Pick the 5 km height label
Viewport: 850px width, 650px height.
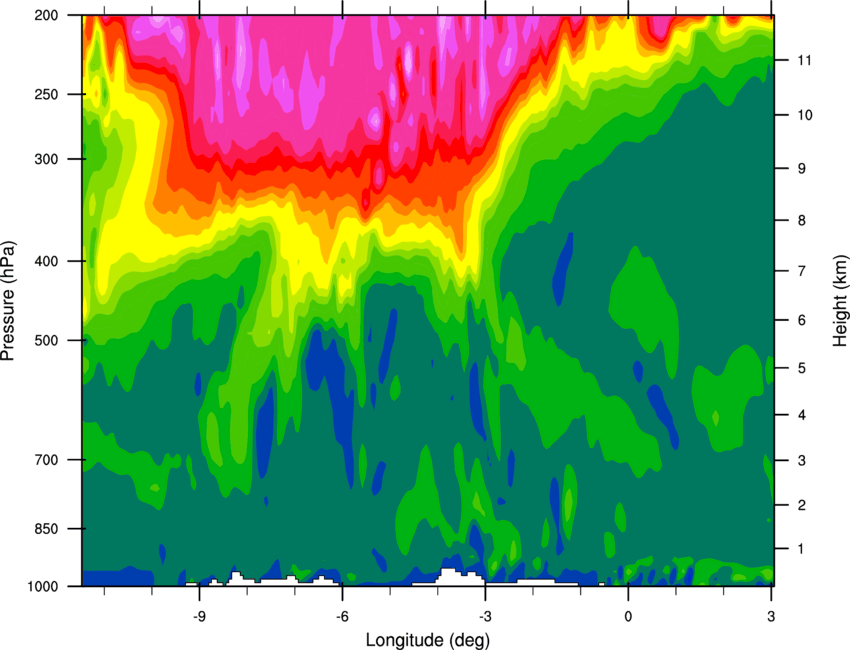coord(801,368)
